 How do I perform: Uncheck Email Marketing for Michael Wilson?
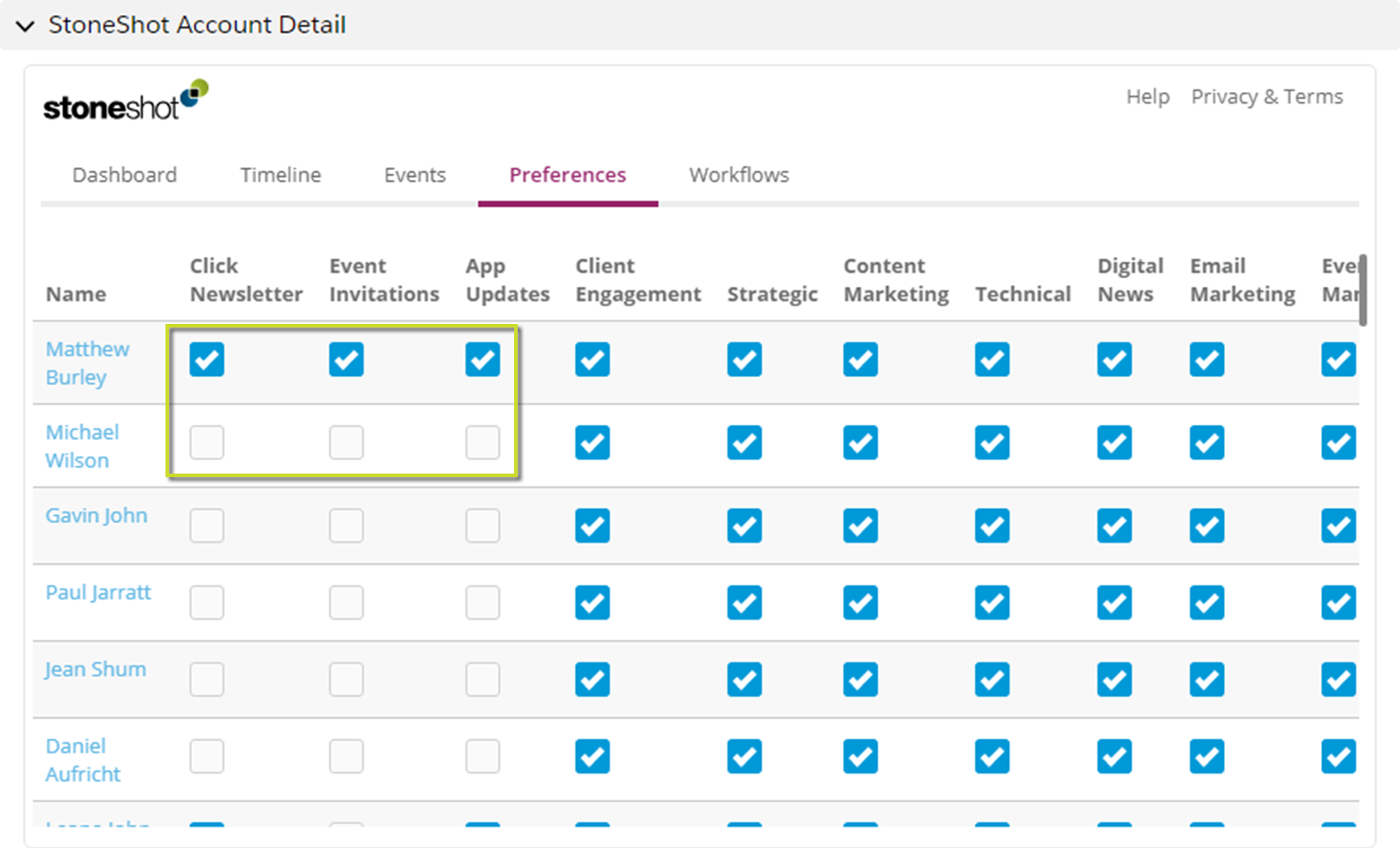[x=1207, y=443]
